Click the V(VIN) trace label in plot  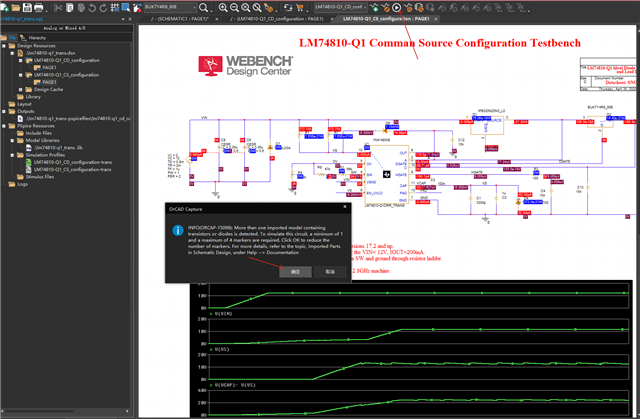(223, 314)
